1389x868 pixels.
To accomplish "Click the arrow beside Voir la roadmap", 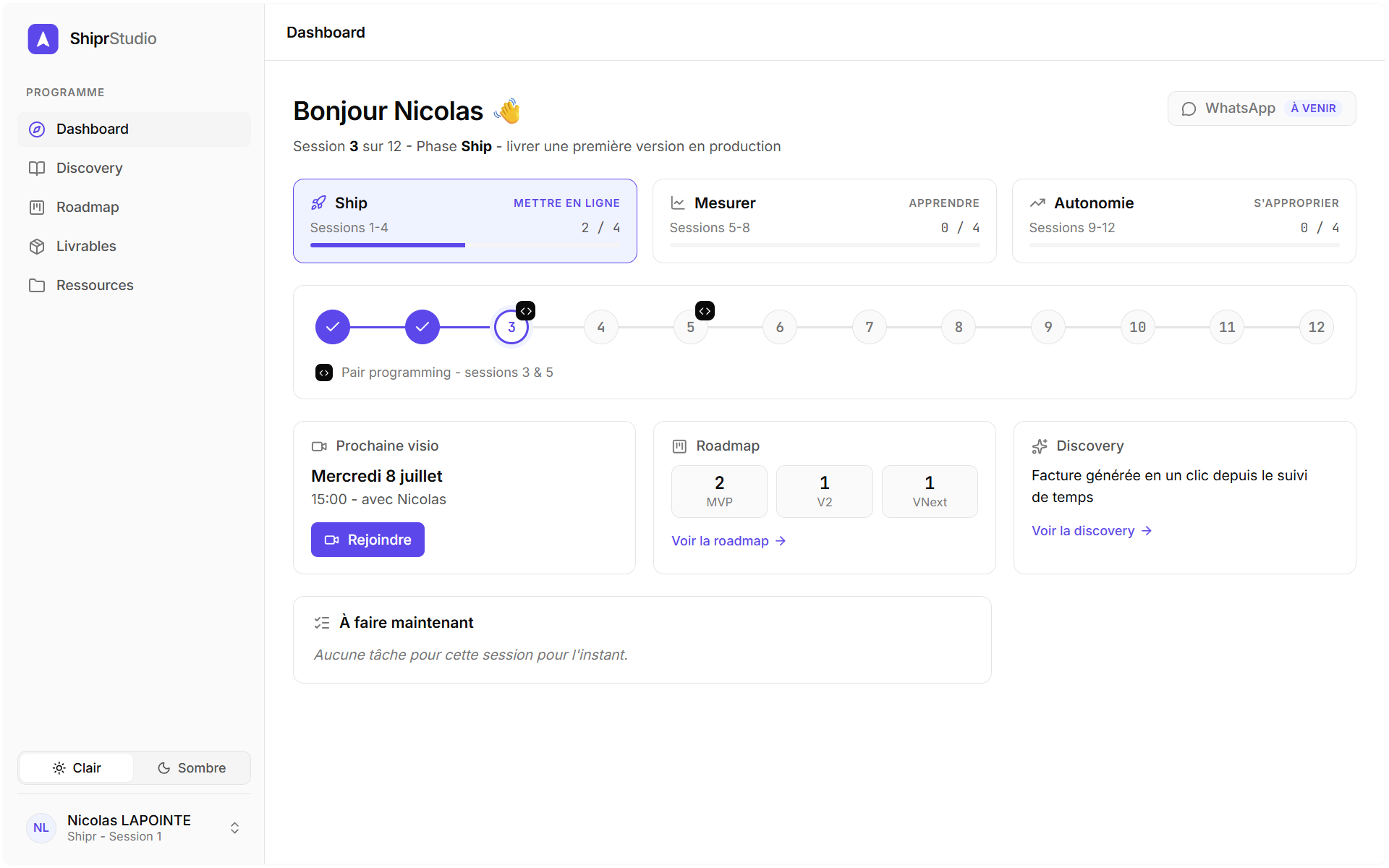I will (x=781, y=541).
